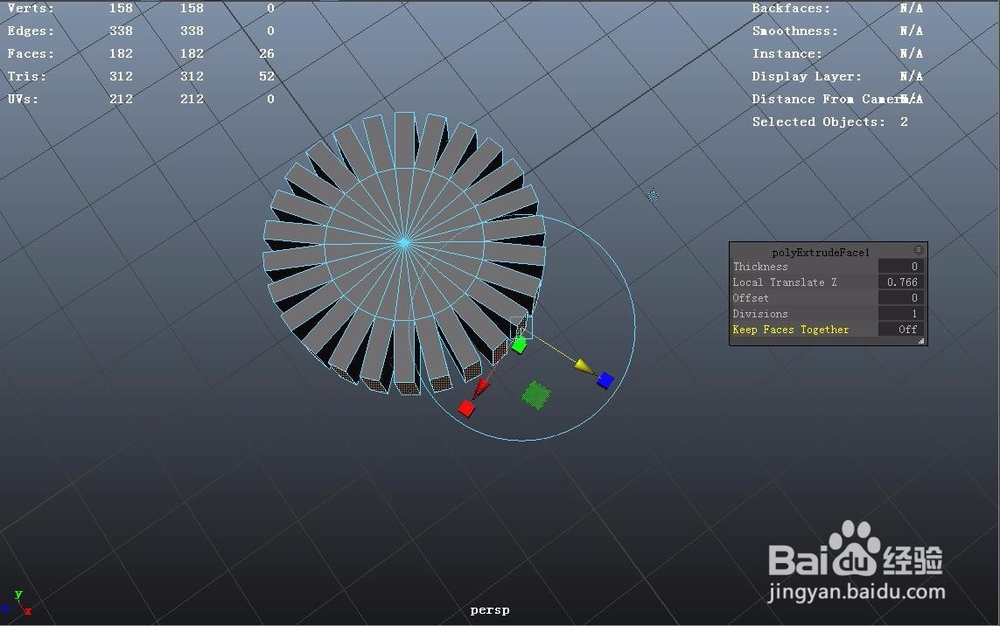Viewport: 1000px width, 626px height.
Task: Click the polyExtrudeFace1 panel options icon
Action: 918,250
